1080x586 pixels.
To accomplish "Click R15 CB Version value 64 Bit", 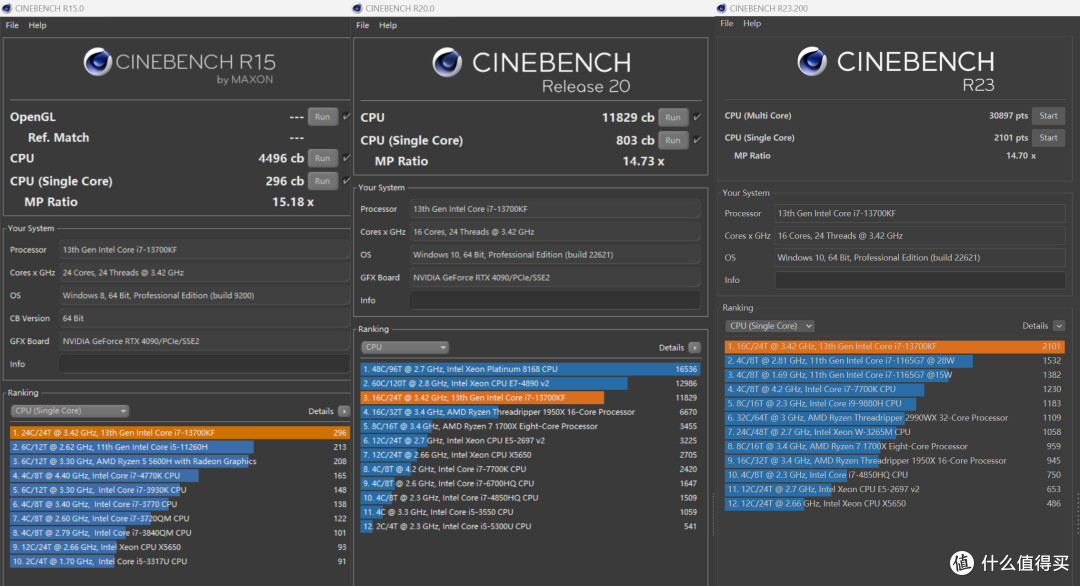I will [204, 318].
